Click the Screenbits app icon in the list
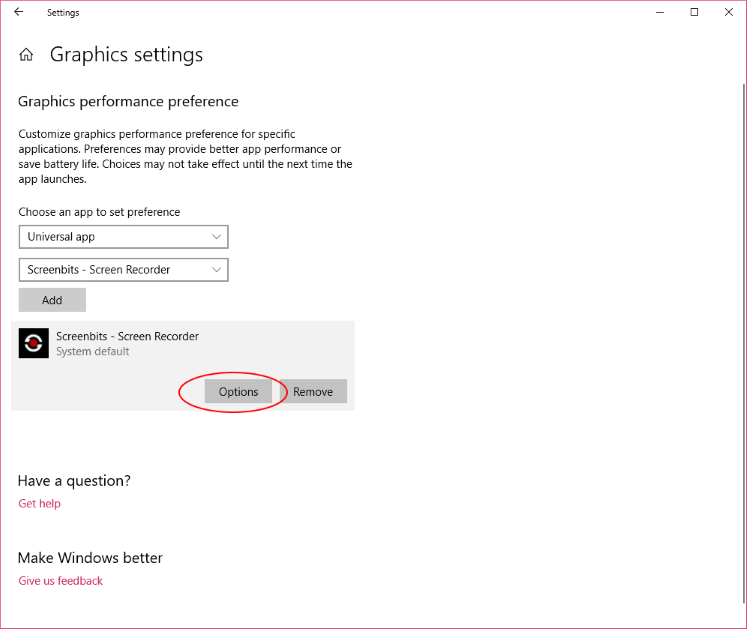Screen dimensions: 747x629 click(34, 343)
